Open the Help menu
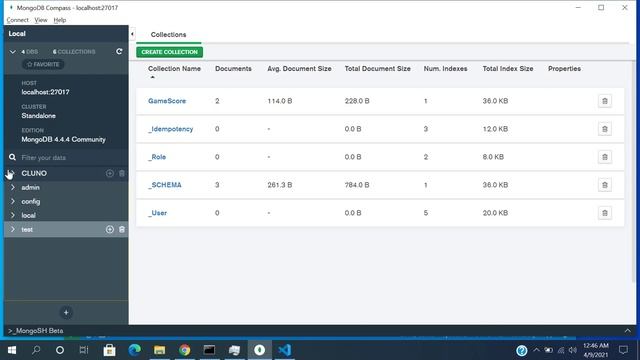This screenshot has height=360, width=640. (x=60, y=20)
